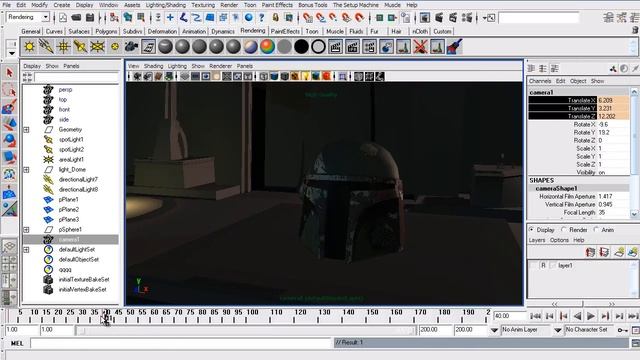The width and height of the screenshot is (640, 360).
Task: Click the current frame field showing 40.00
Action: (x=509, y=316)
